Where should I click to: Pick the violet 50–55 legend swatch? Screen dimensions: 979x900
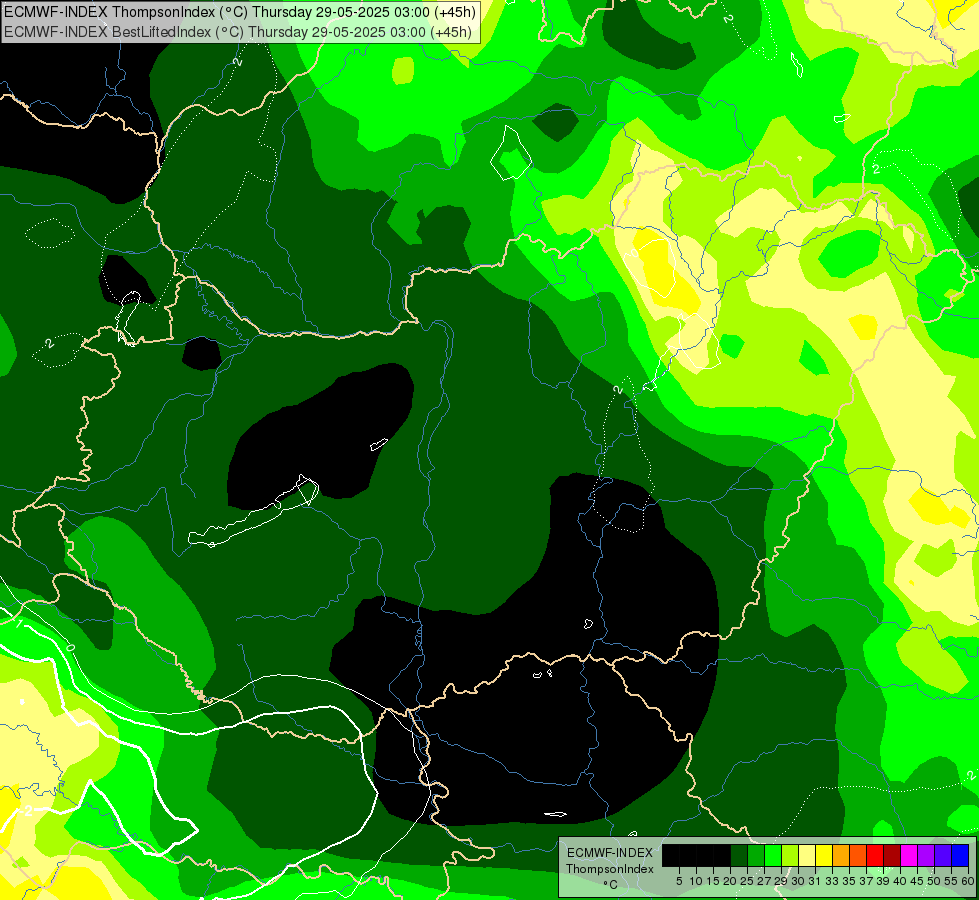(x=943, y=855)
